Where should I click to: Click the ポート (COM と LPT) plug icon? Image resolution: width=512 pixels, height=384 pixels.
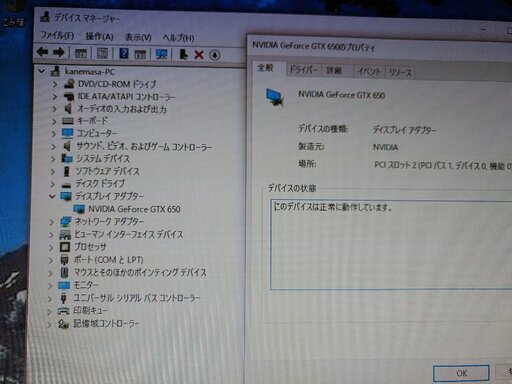(x=64, y=259)
